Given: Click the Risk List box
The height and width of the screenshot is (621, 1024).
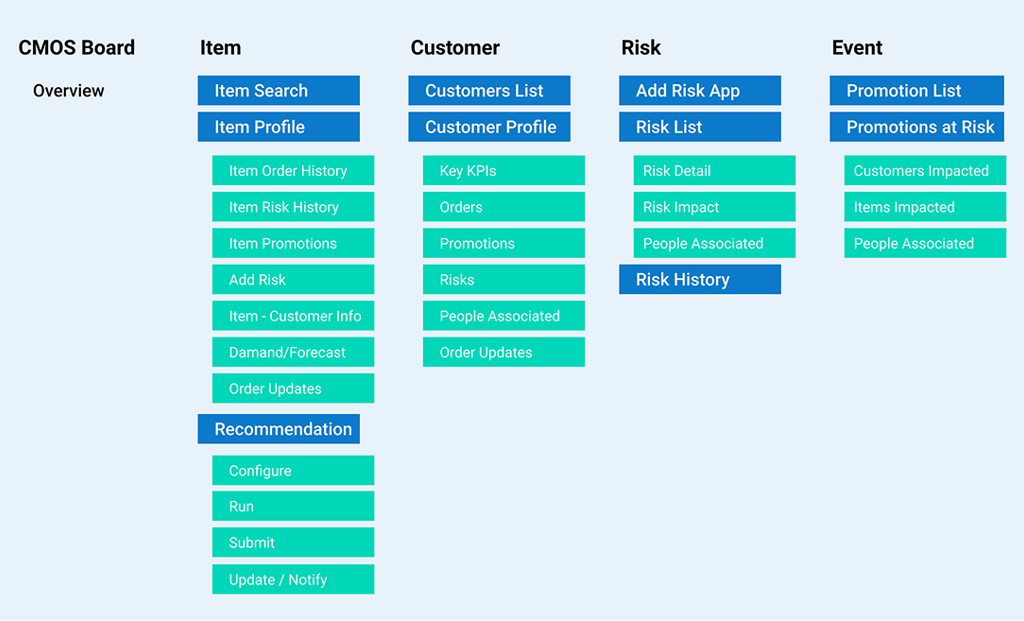Looking at the screenshot, I should click(x=699, y=127).
